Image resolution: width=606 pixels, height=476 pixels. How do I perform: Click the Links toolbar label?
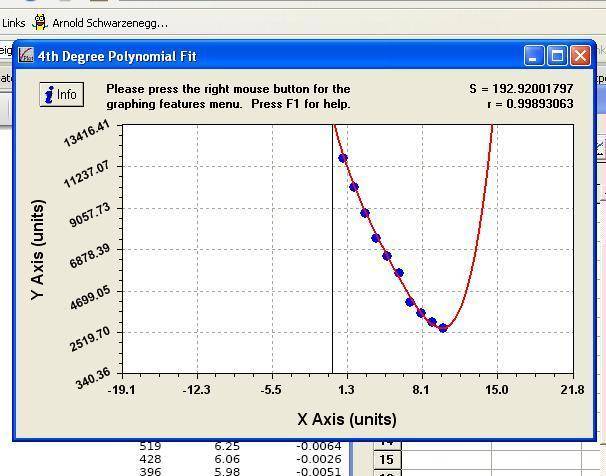13,22
